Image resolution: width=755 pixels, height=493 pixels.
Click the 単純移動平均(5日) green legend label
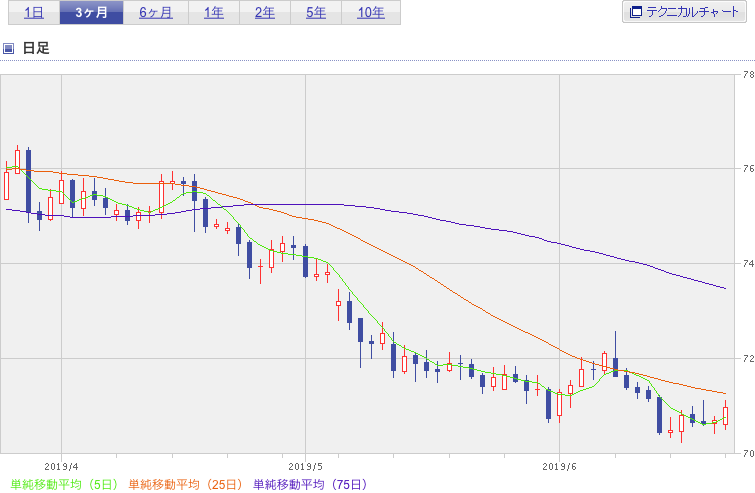point(64,484)
